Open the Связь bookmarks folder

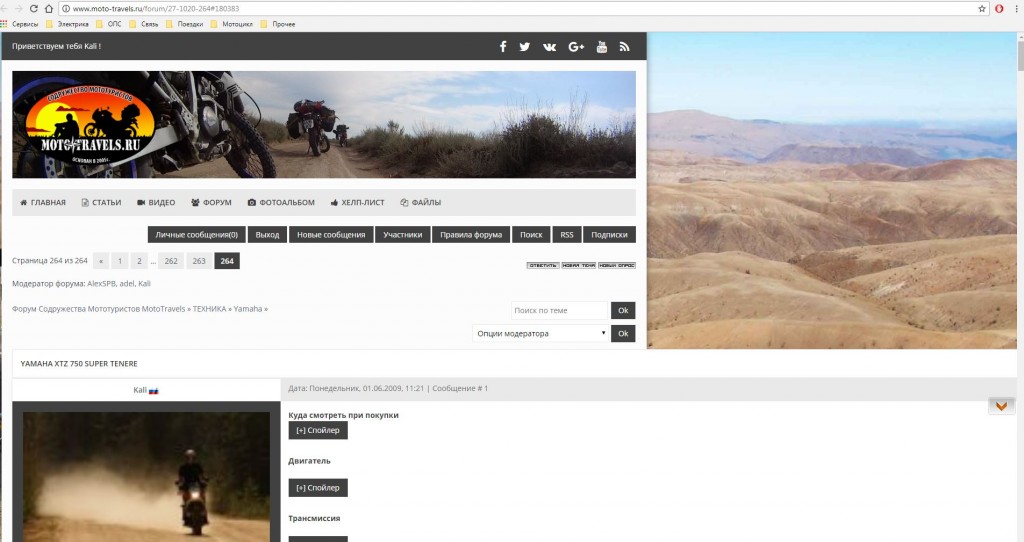pyautogui.click(x=144, y=24)
